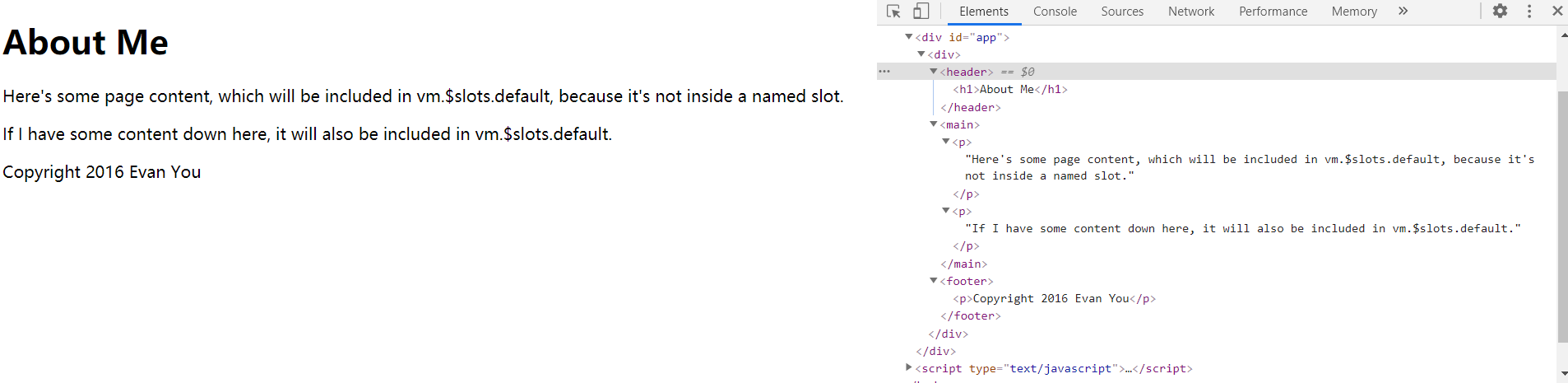The height and width of the screenshot is (383, 1568).
Task: Click the scrollbar down arrow in Elements panel
Action: pos(1562,374)
